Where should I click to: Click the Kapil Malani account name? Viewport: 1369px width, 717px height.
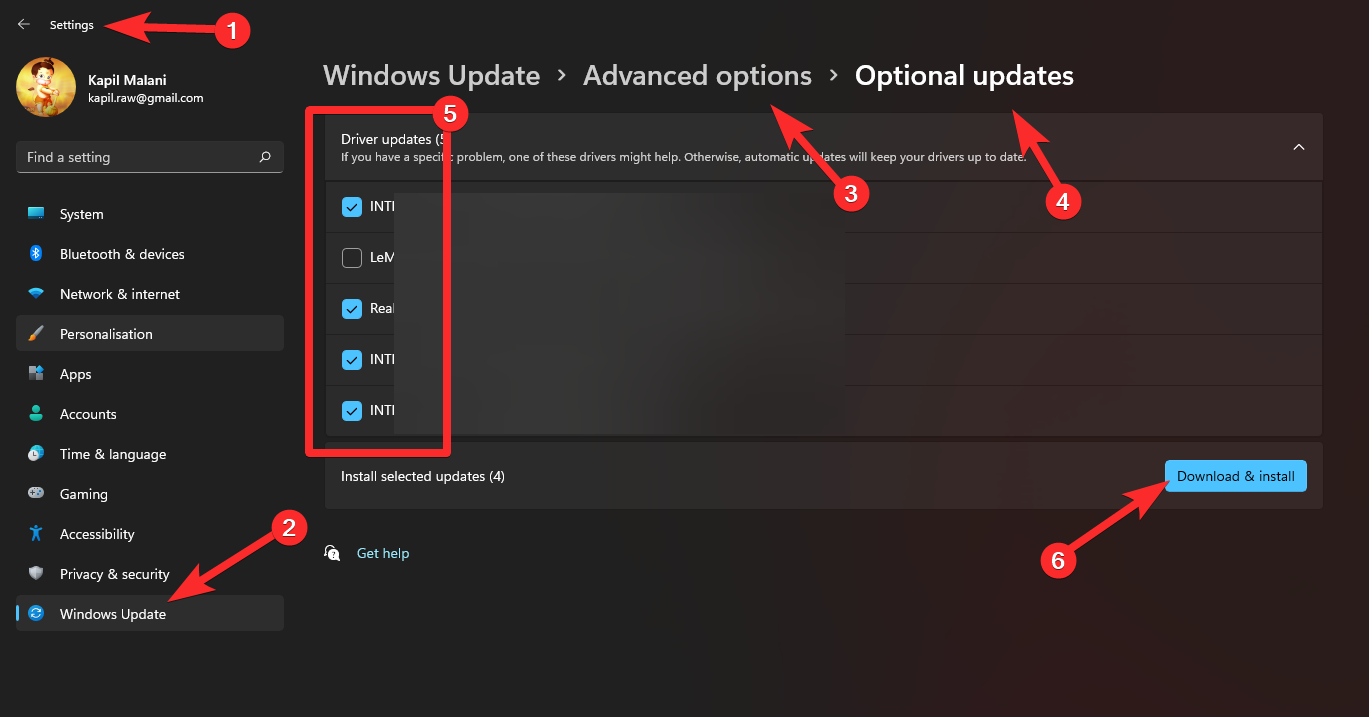click(125, 80)
